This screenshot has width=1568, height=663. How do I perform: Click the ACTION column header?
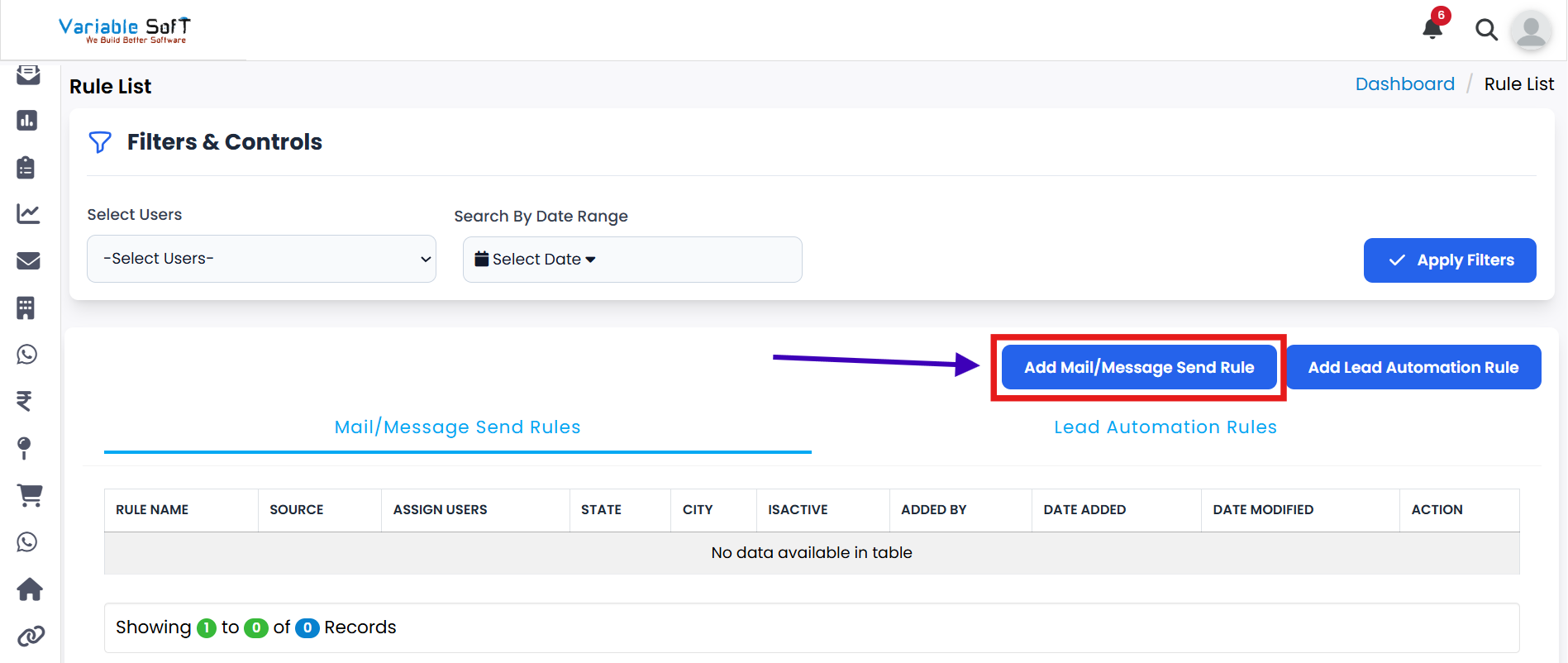click(x=1460, y=510)
